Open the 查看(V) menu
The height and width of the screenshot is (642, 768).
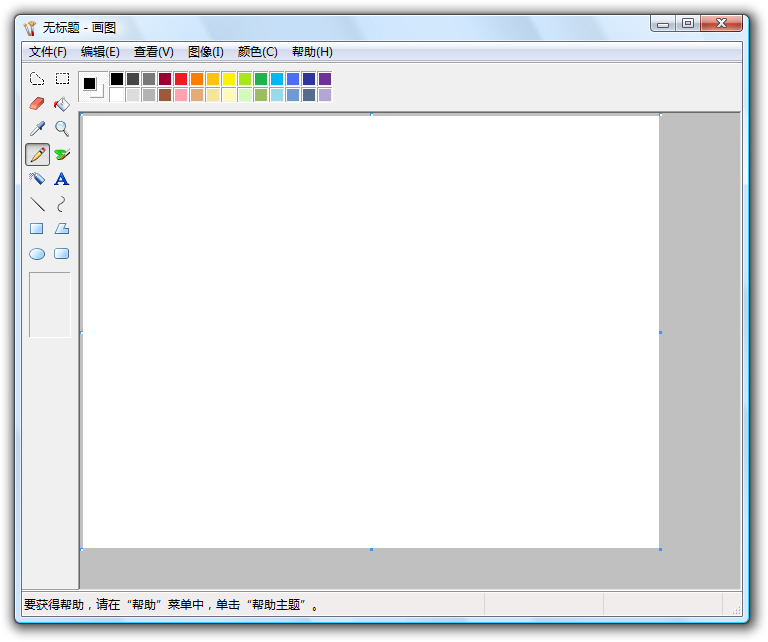click(x=153, y=52)
